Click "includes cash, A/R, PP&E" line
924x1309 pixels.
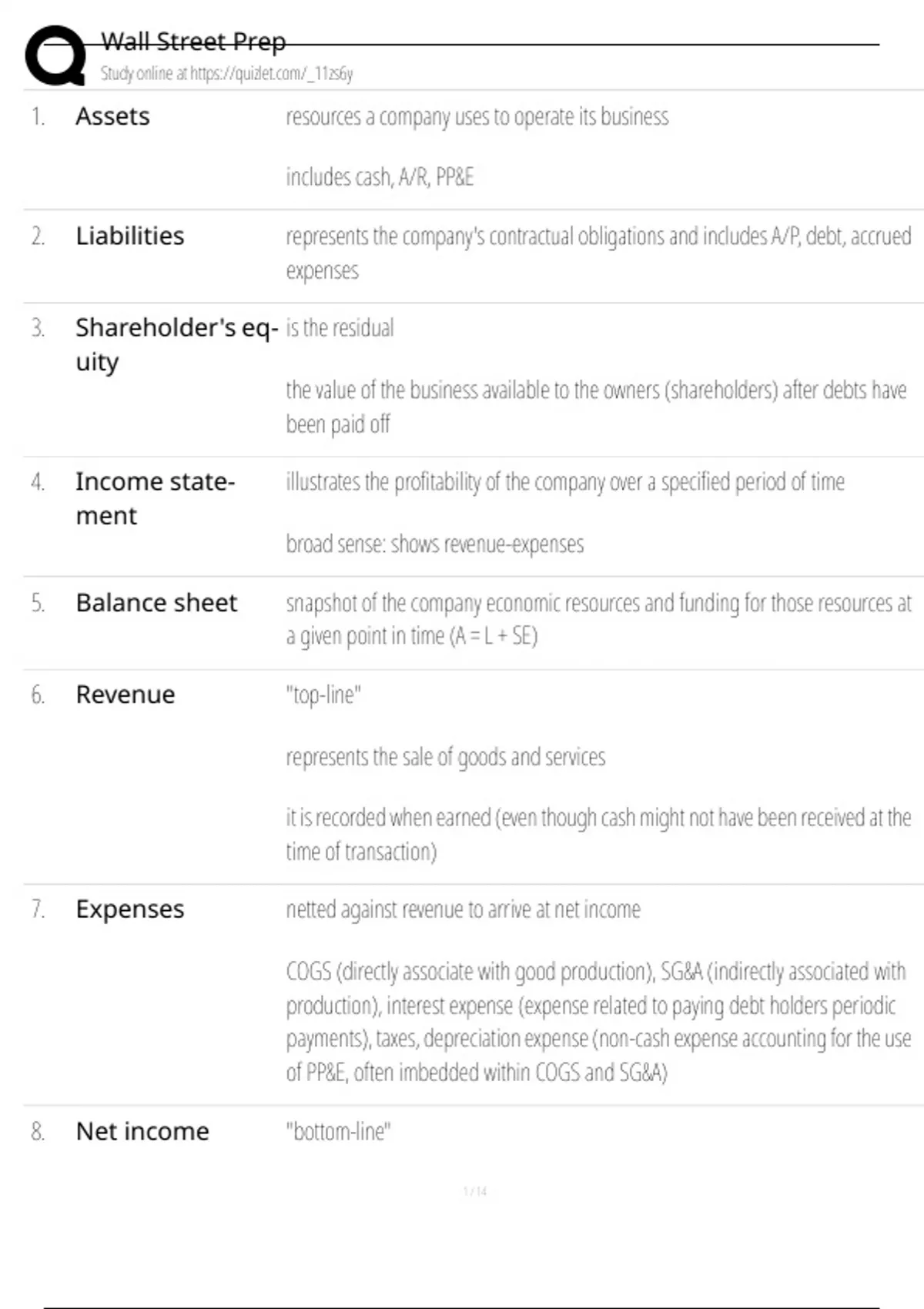(x=380, y=177)
